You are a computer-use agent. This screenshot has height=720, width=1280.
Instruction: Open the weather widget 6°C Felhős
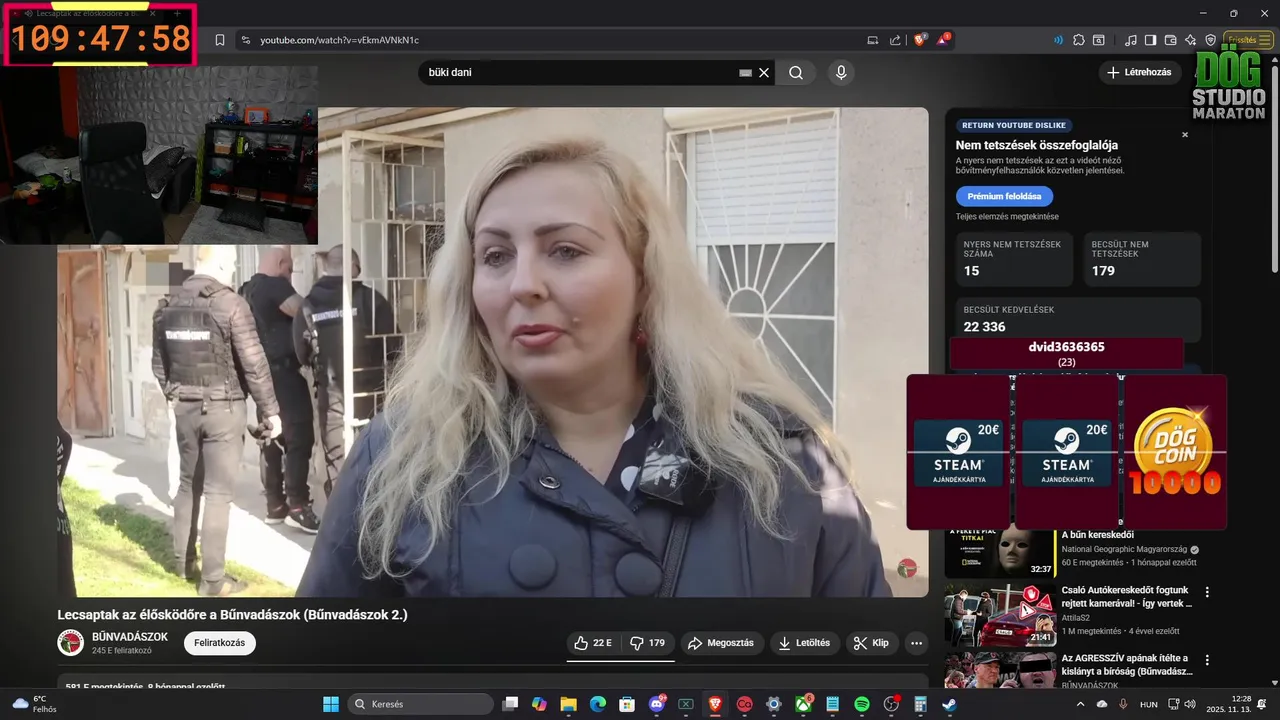click(x=33, y=704)
